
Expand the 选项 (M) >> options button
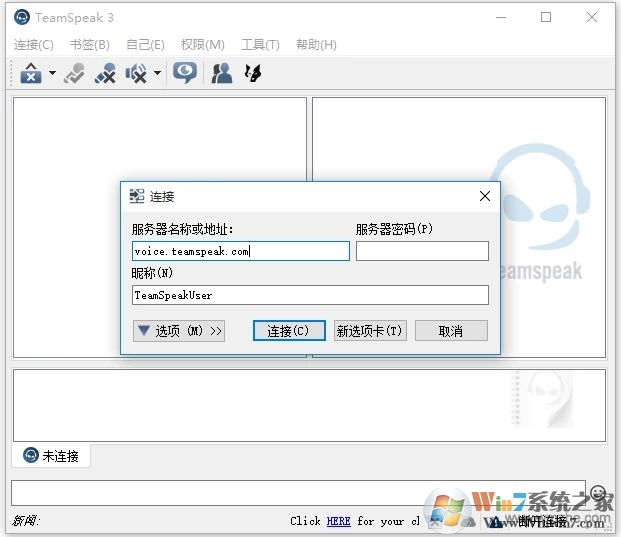[x=179, y=331]
